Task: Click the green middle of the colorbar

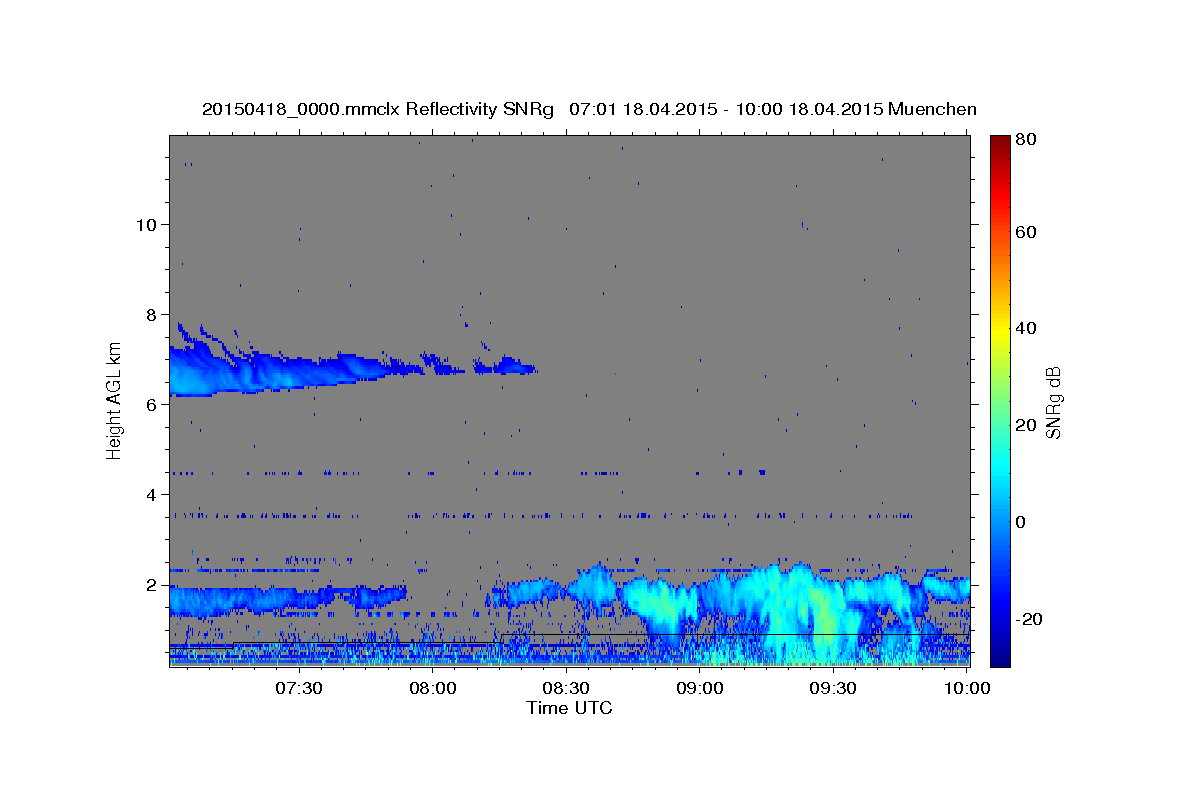Action: pyautogui.click(x=1000, y=400)
